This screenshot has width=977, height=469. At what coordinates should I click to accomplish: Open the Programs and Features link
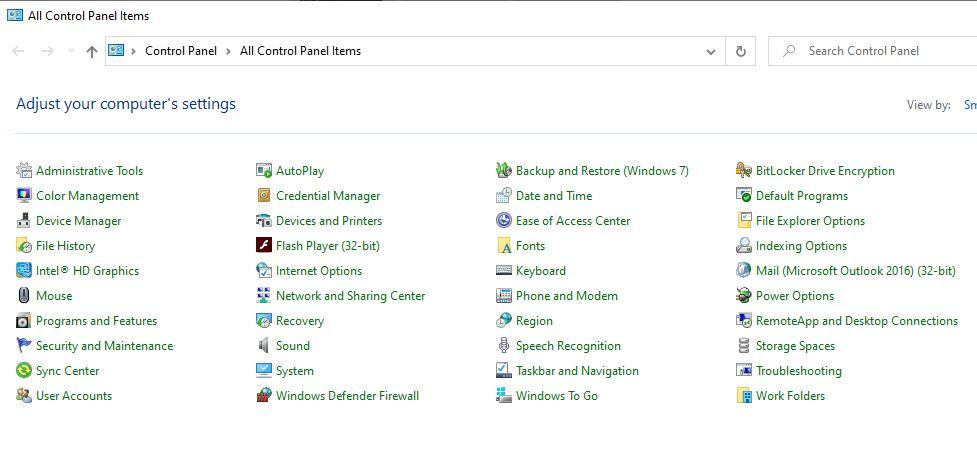96,321
